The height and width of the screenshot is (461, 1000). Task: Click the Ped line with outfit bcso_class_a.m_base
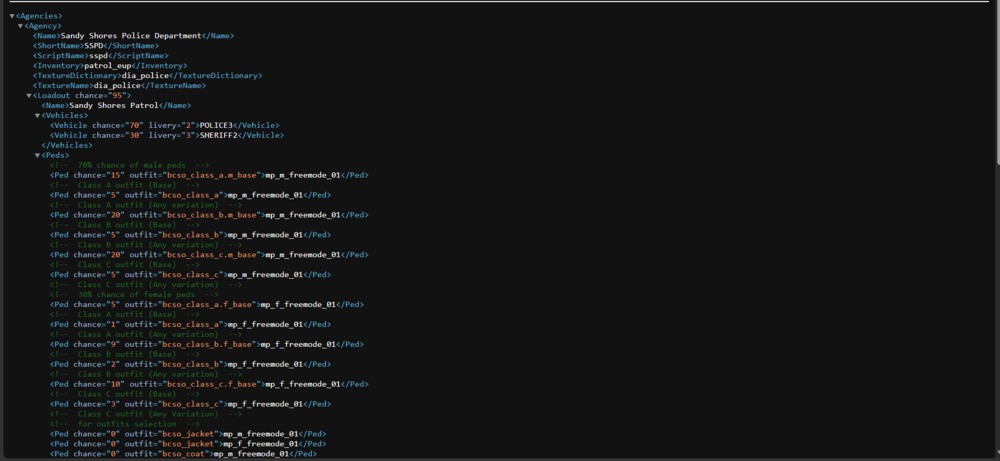pos(209,175)
